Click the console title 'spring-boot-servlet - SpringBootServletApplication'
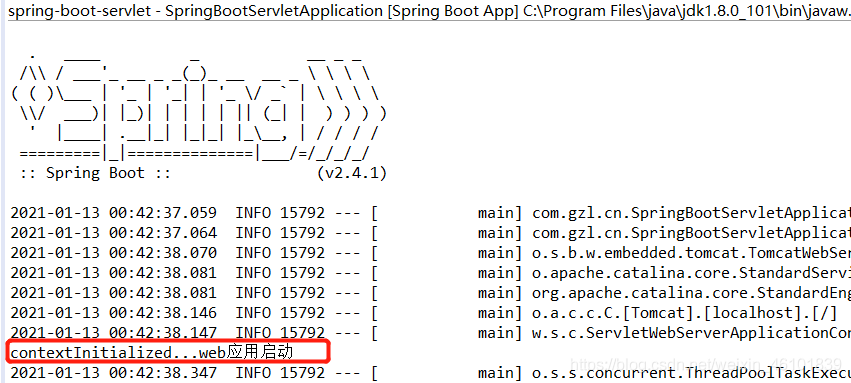 tap(196, 10)
